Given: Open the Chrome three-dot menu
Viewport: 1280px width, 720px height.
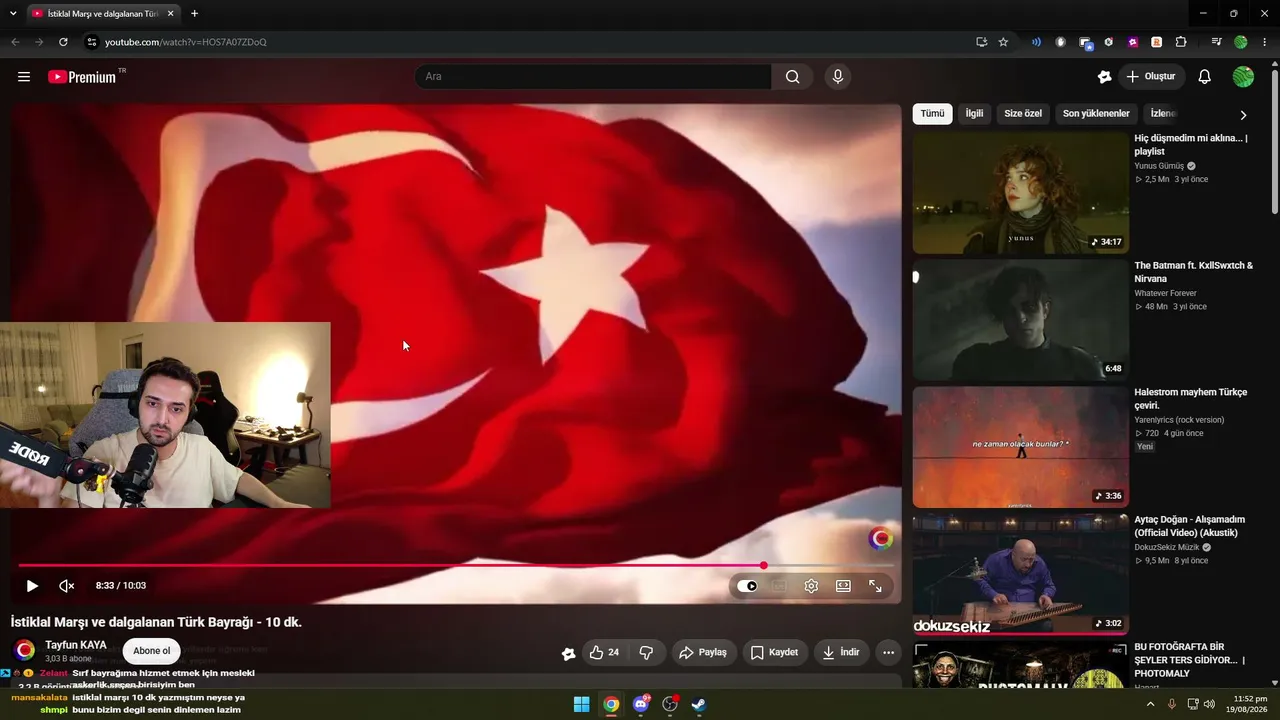Looking at the screenshot, I should [x=1265, y=42].
